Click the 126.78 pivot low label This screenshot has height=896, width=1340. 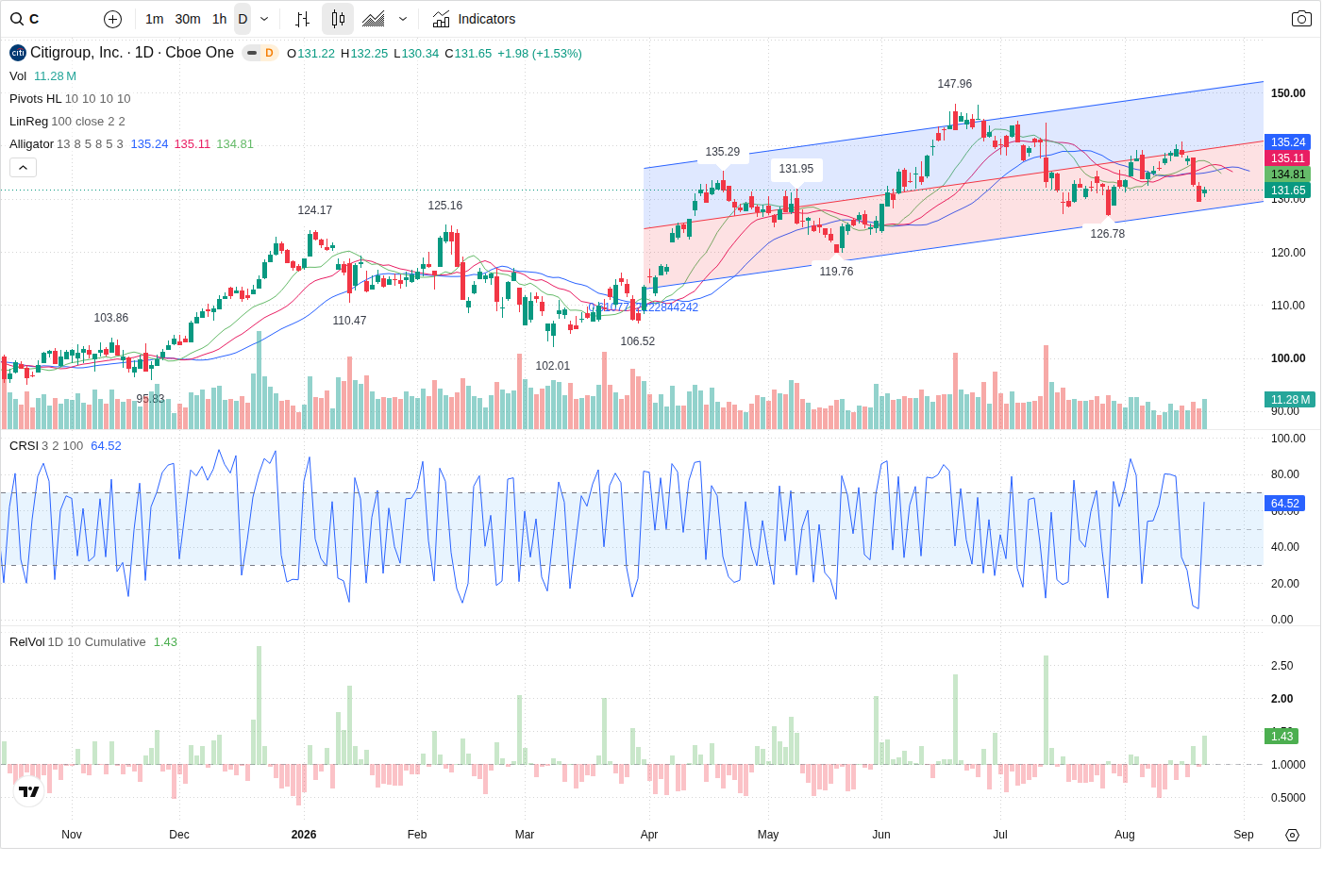1108,234
